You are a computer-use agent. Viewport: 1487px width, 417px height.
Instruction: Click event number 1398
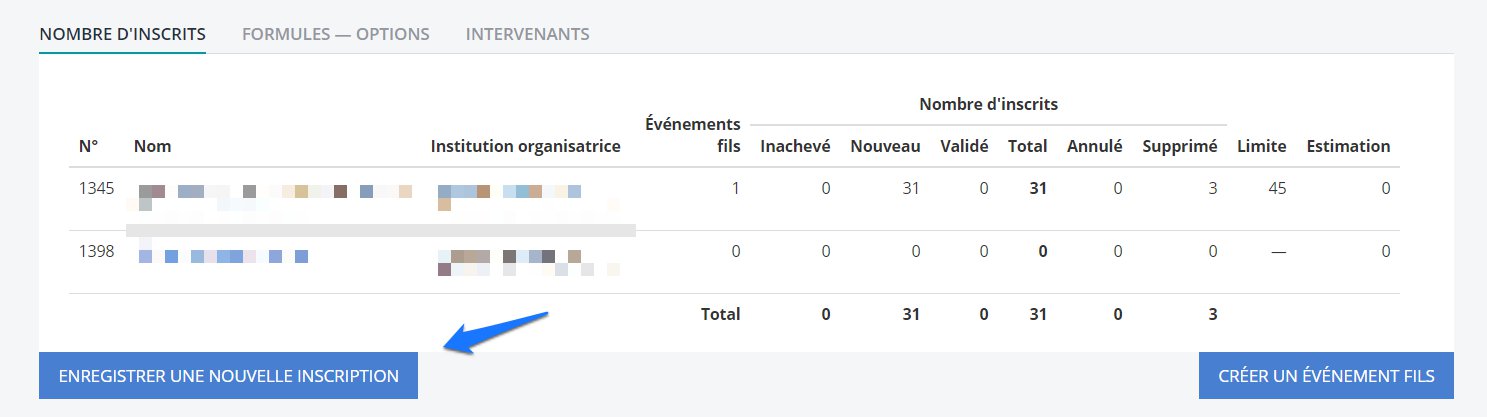[x=97, y=252]
